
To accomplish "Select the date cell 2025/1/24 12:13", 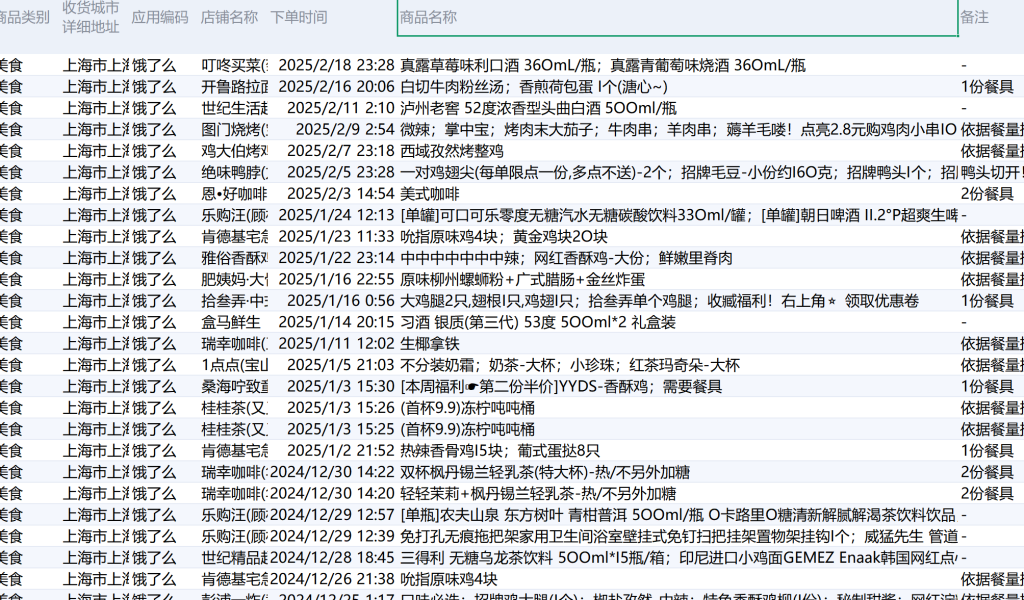I will (x=336, y=215).
